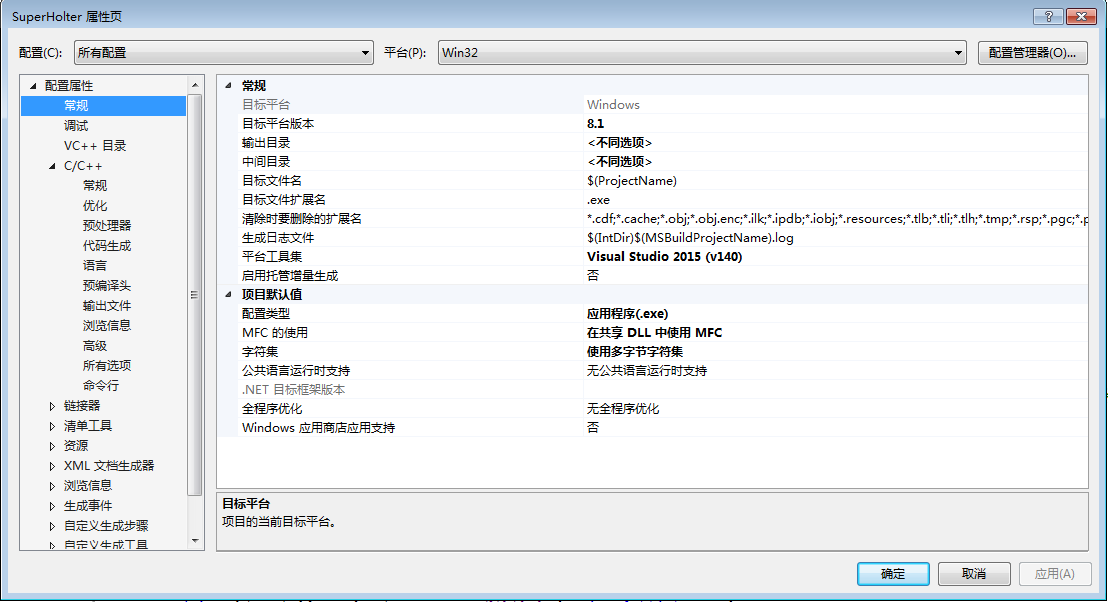Click the 在共享 DLL 中使用 MFC value

coord(836,333)
